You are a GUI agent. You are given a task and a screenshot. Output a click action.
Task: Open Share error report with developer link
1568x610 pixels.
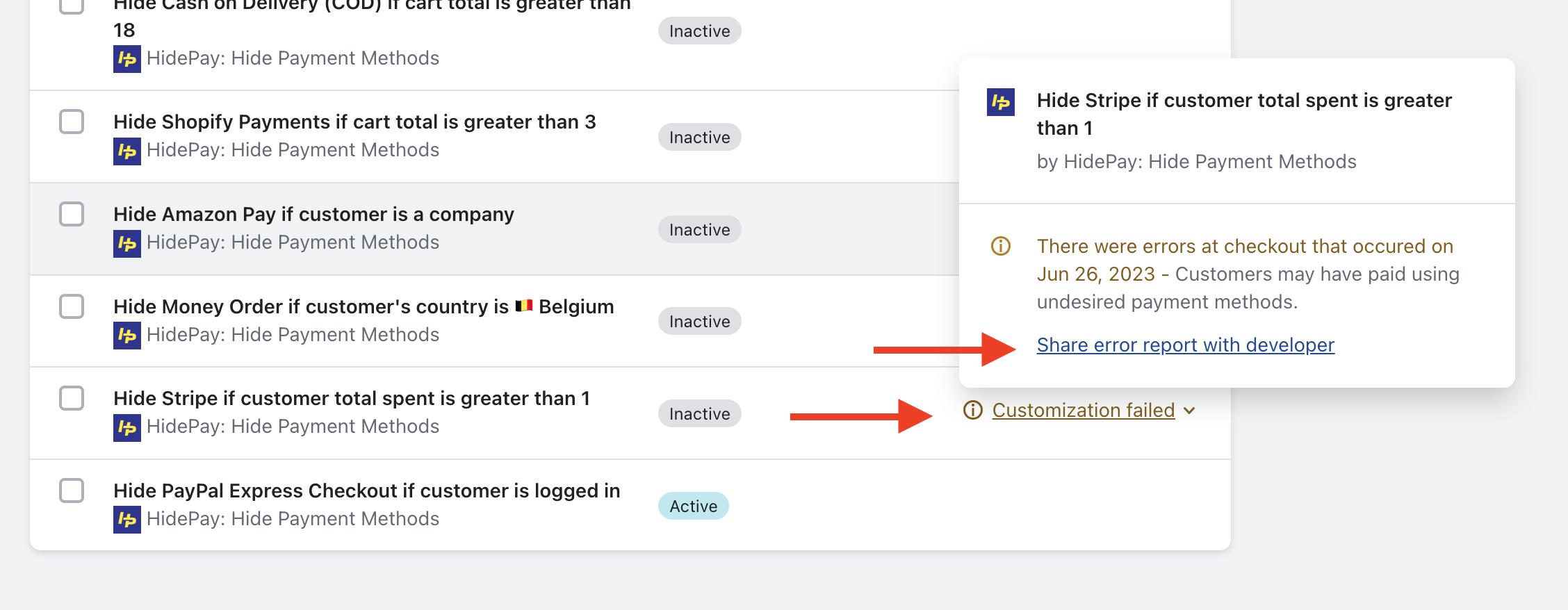1186,345
